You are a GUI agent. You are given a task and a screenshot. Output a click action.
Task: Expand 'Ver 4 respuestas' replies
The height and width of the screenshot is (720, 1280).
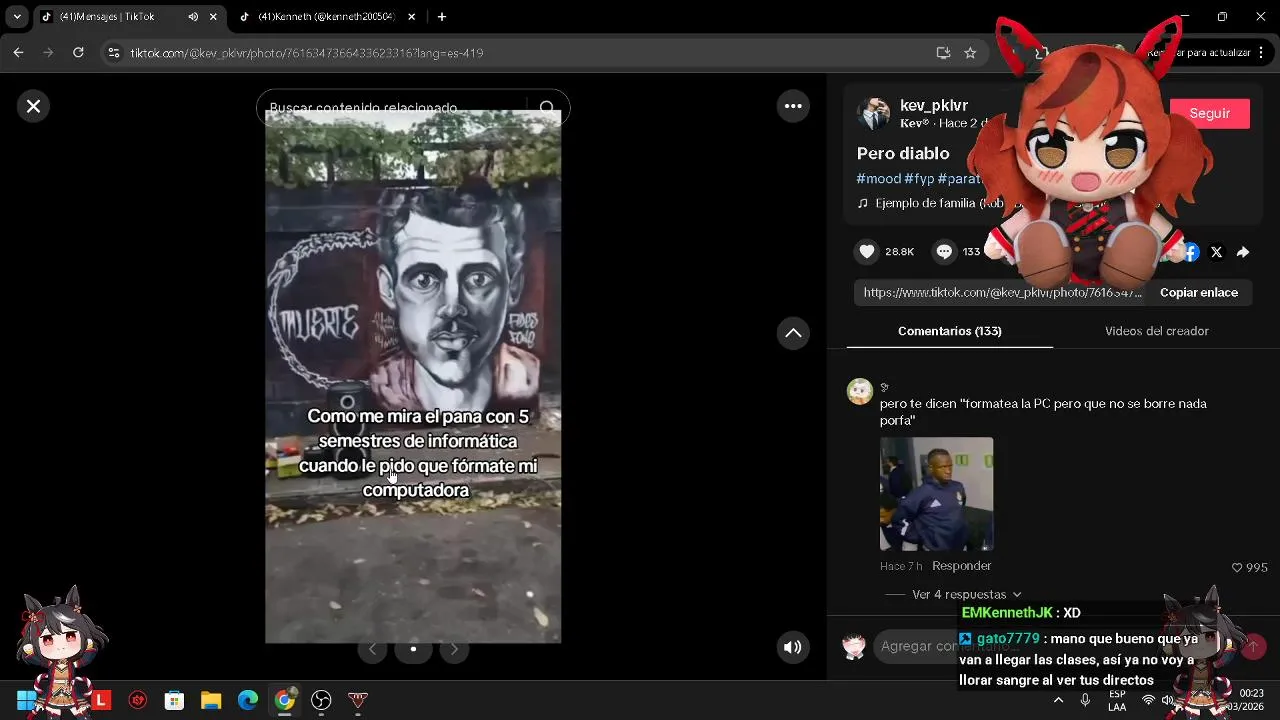tap(967, 594)
